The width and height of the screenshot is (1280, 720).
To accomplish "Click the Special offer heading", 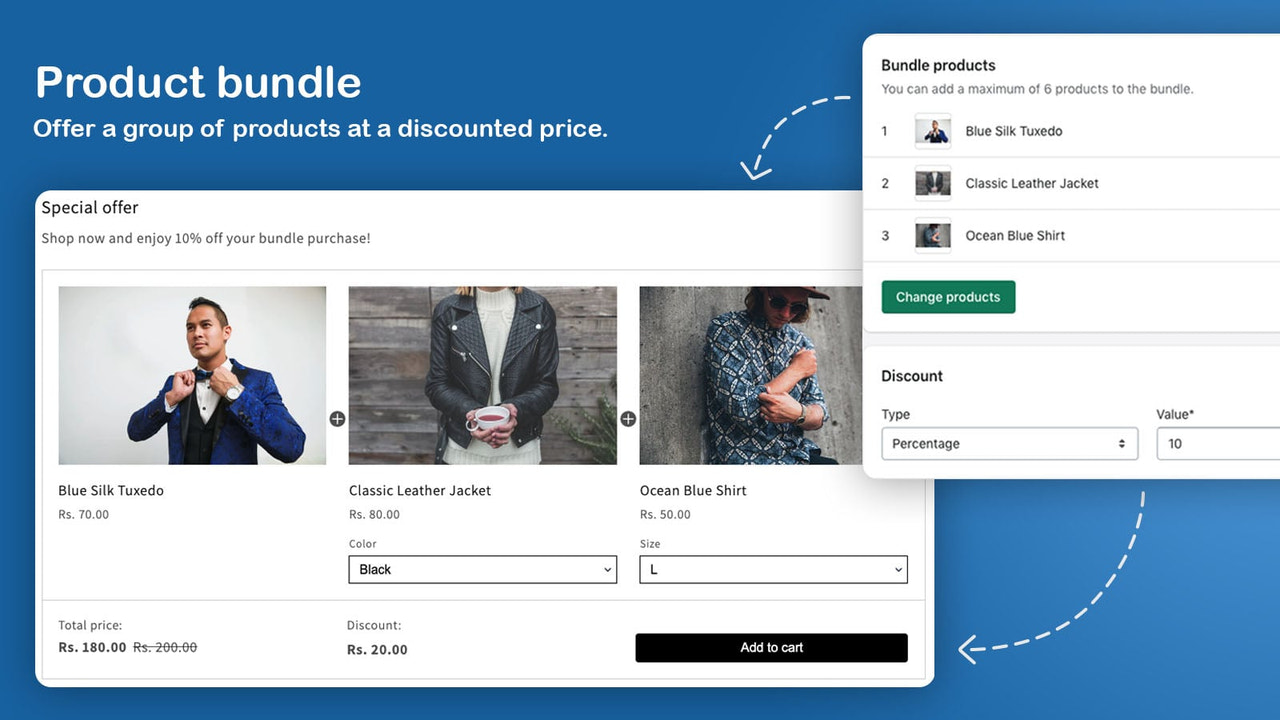I will click(89, 207).
